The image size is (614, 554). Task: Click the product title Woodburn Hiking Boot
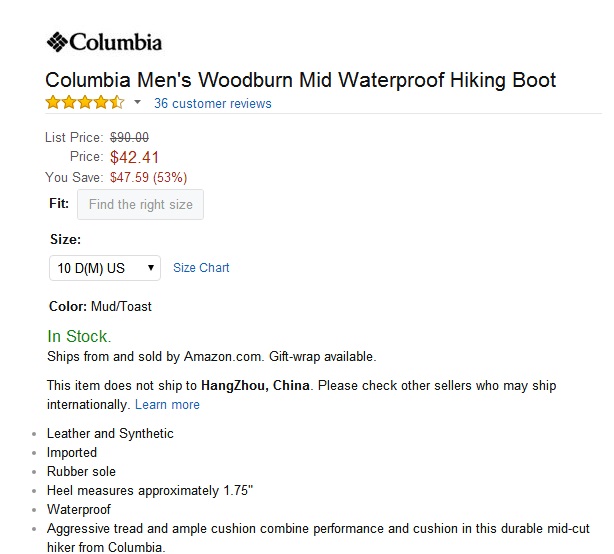point(300,80)
